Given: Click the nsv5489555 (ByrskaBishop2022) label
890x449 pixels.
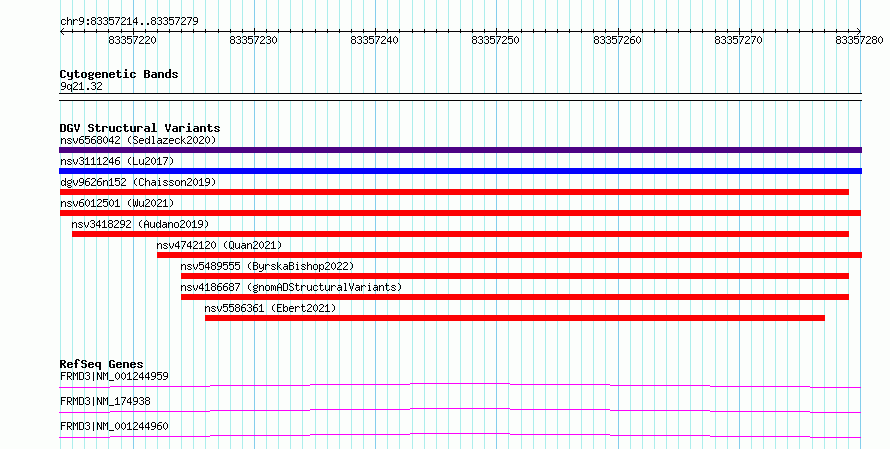Looking at the screenshot, I should coord(267,266).
